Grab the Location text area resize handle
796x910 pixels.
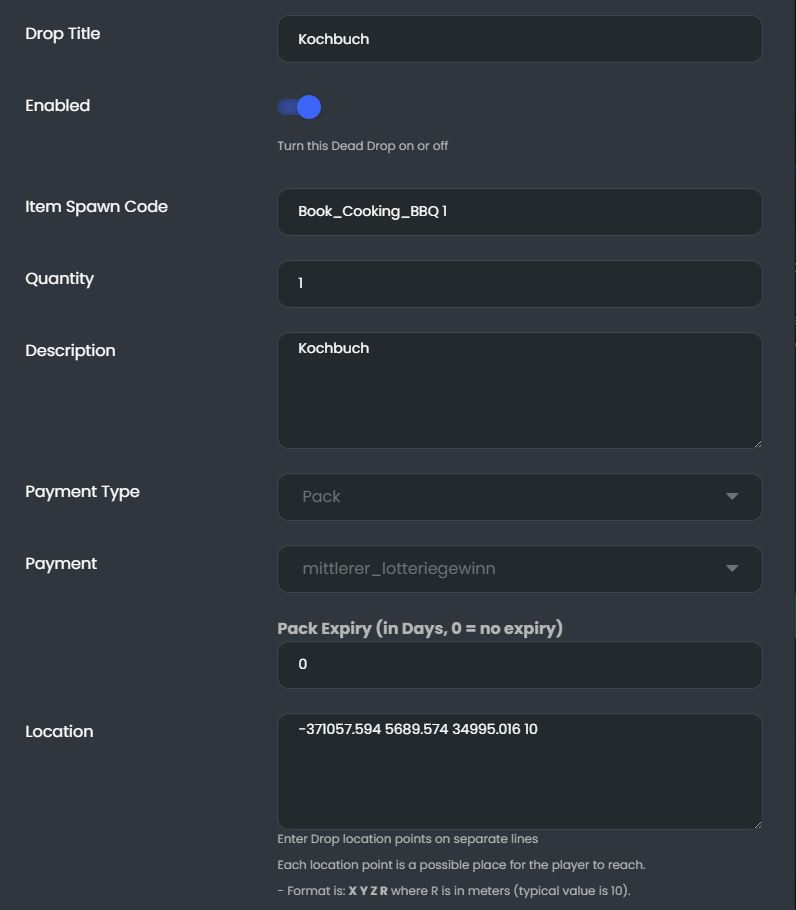tap(757, 823)
